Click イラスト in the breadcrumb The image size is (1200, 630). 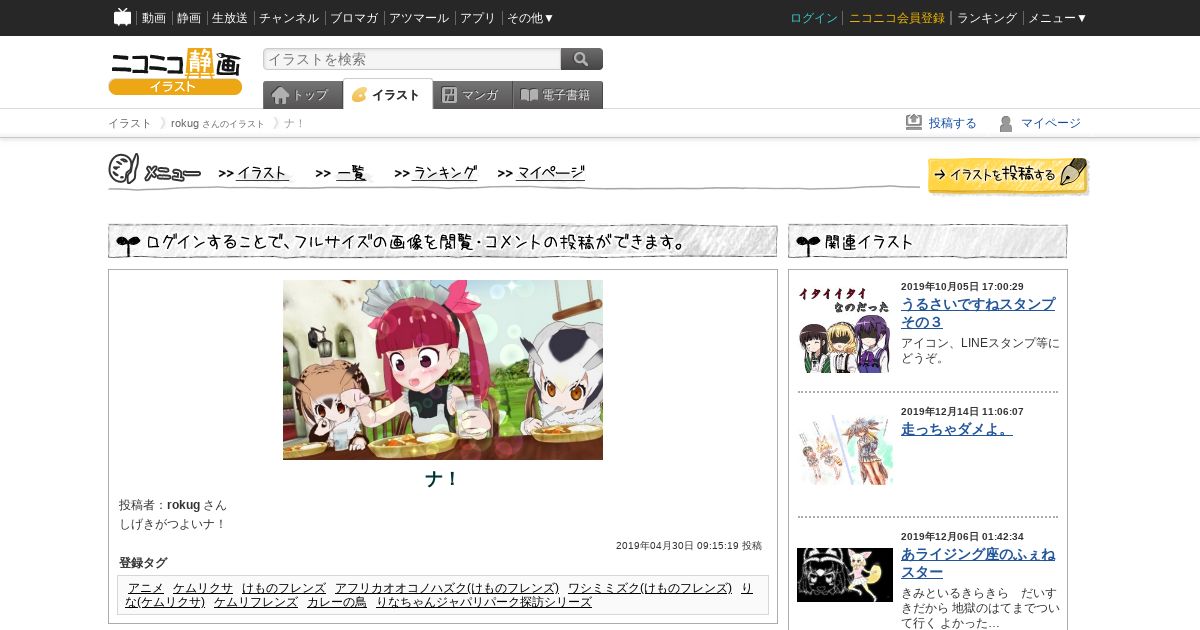[x=130, y=123]
